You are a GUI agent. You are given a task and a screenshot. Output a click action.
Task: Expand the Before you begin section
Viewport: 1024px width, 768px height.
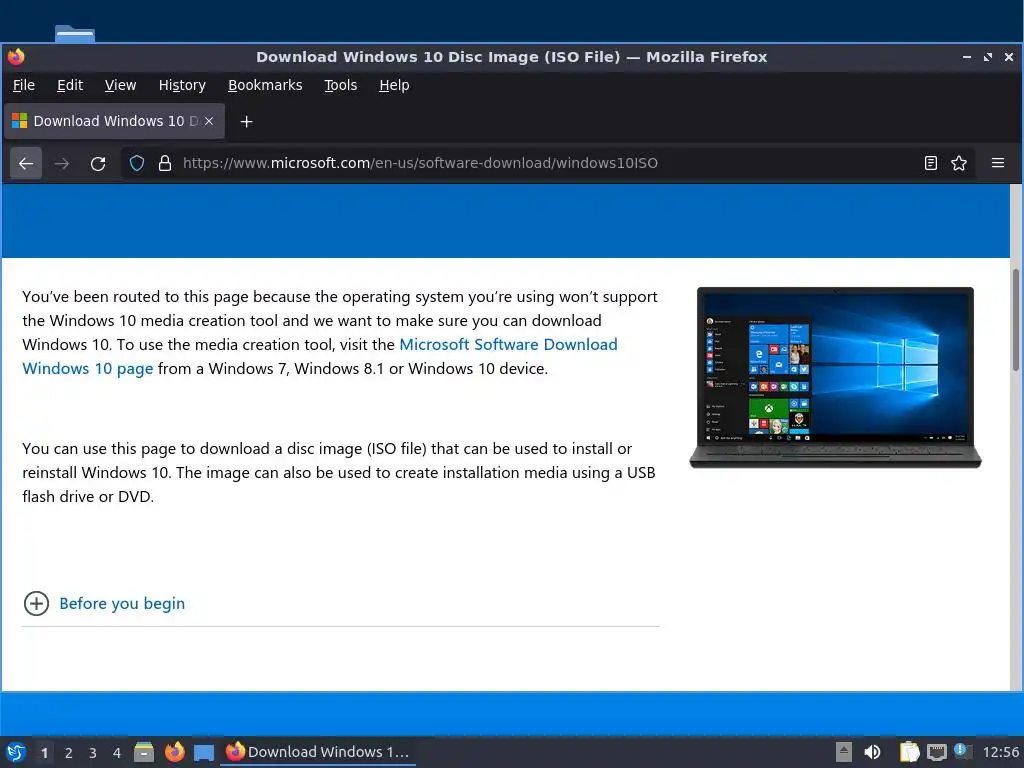coord(37,603)
